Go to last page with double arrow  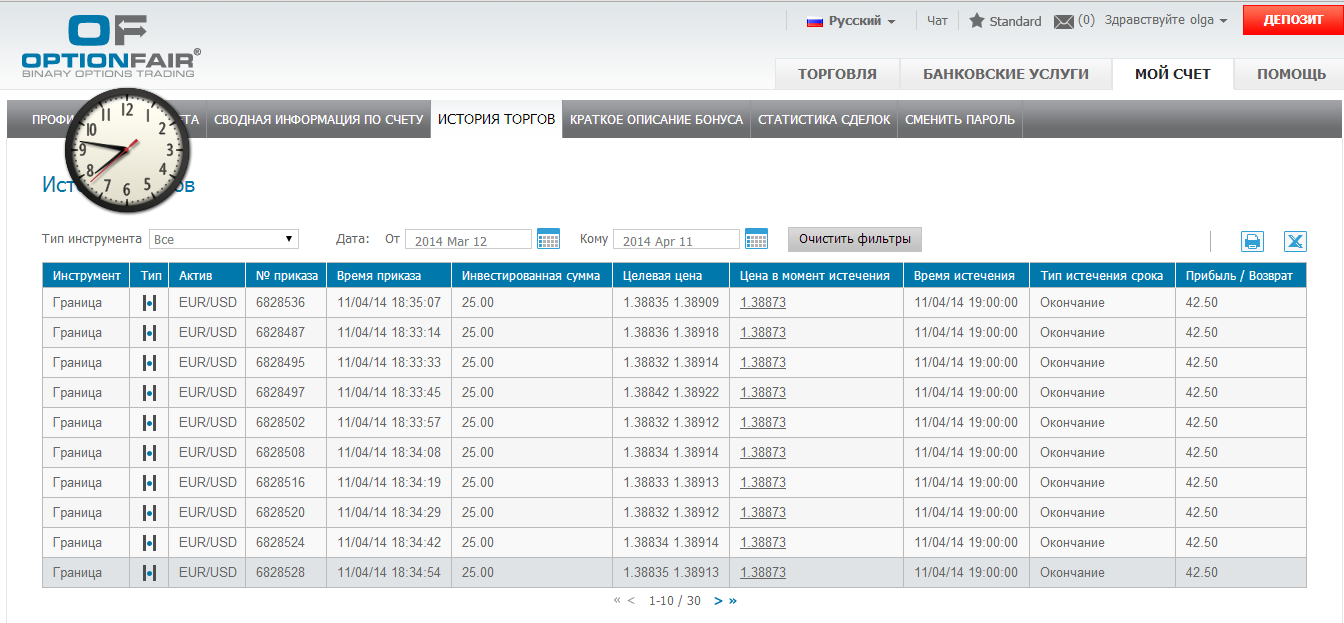733,601
